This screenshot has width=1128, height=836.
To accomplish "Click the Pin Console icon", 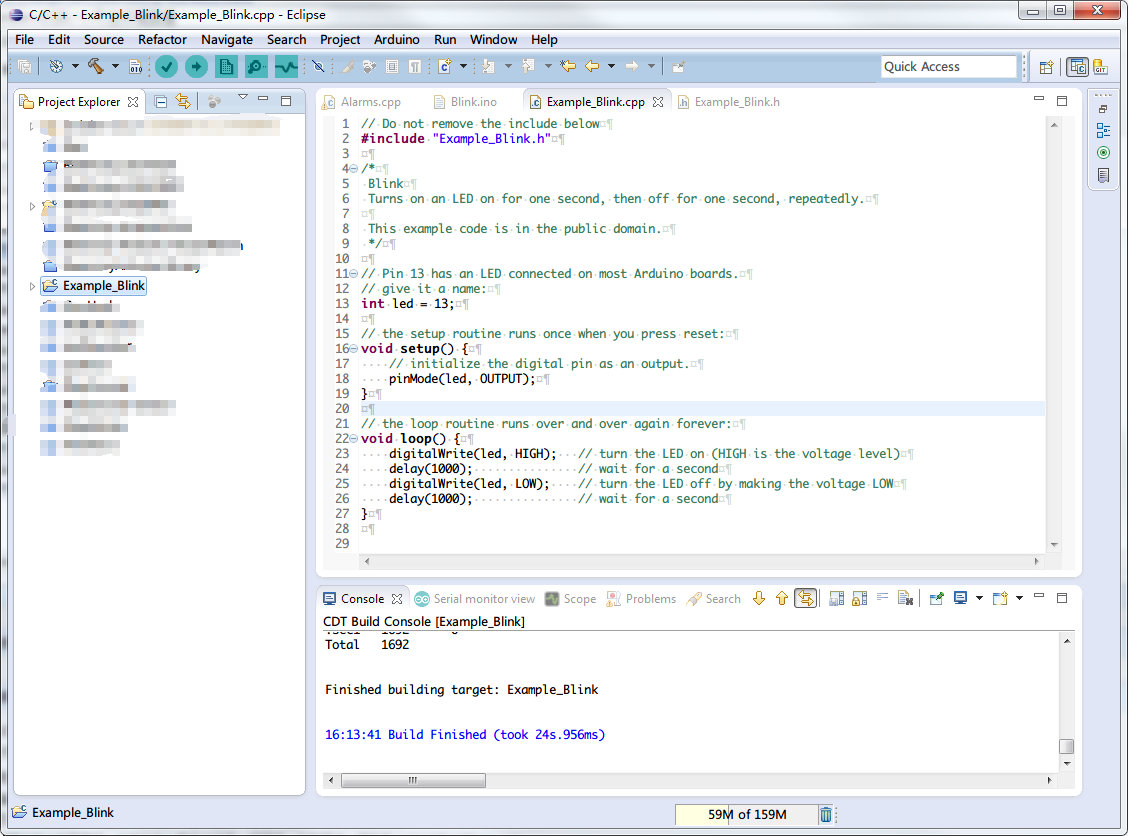I will point(936,599).
